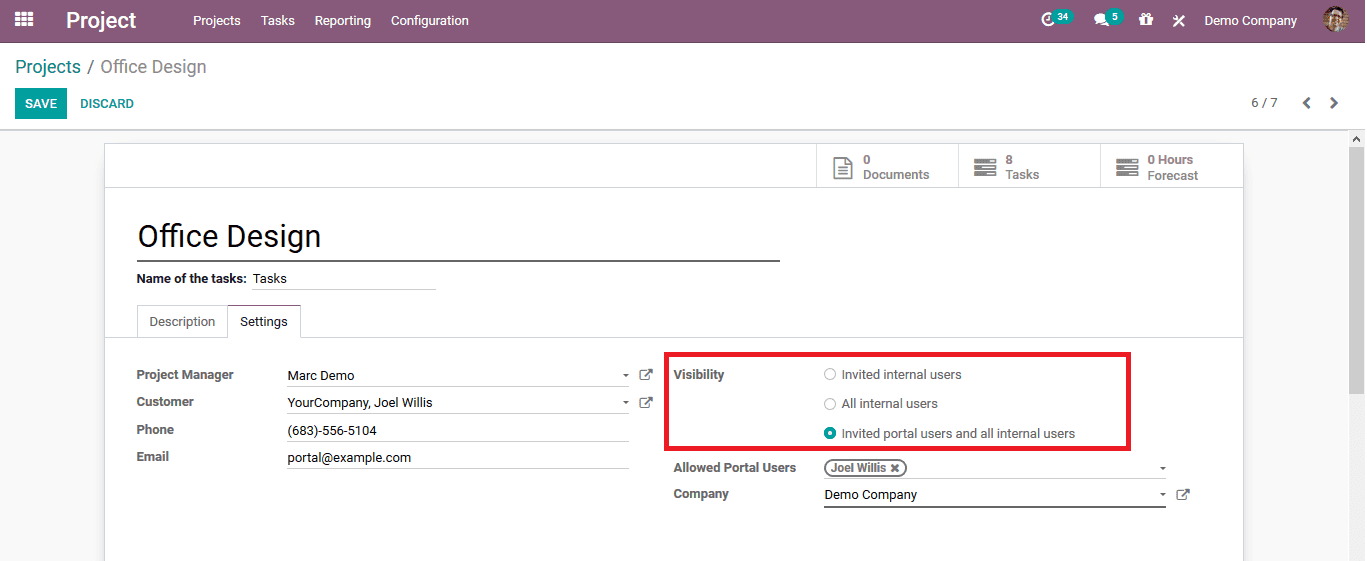Open the messages chat bubble icon
Viewport: 1367px width, 561px height.
point(1101,20)
